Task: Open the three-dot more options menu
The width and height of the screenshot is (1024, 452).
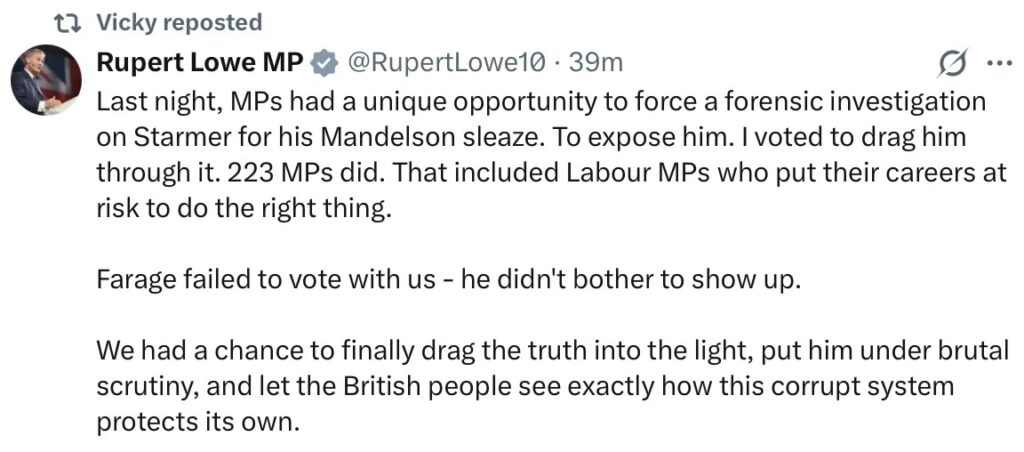Action: pos(999,63)
